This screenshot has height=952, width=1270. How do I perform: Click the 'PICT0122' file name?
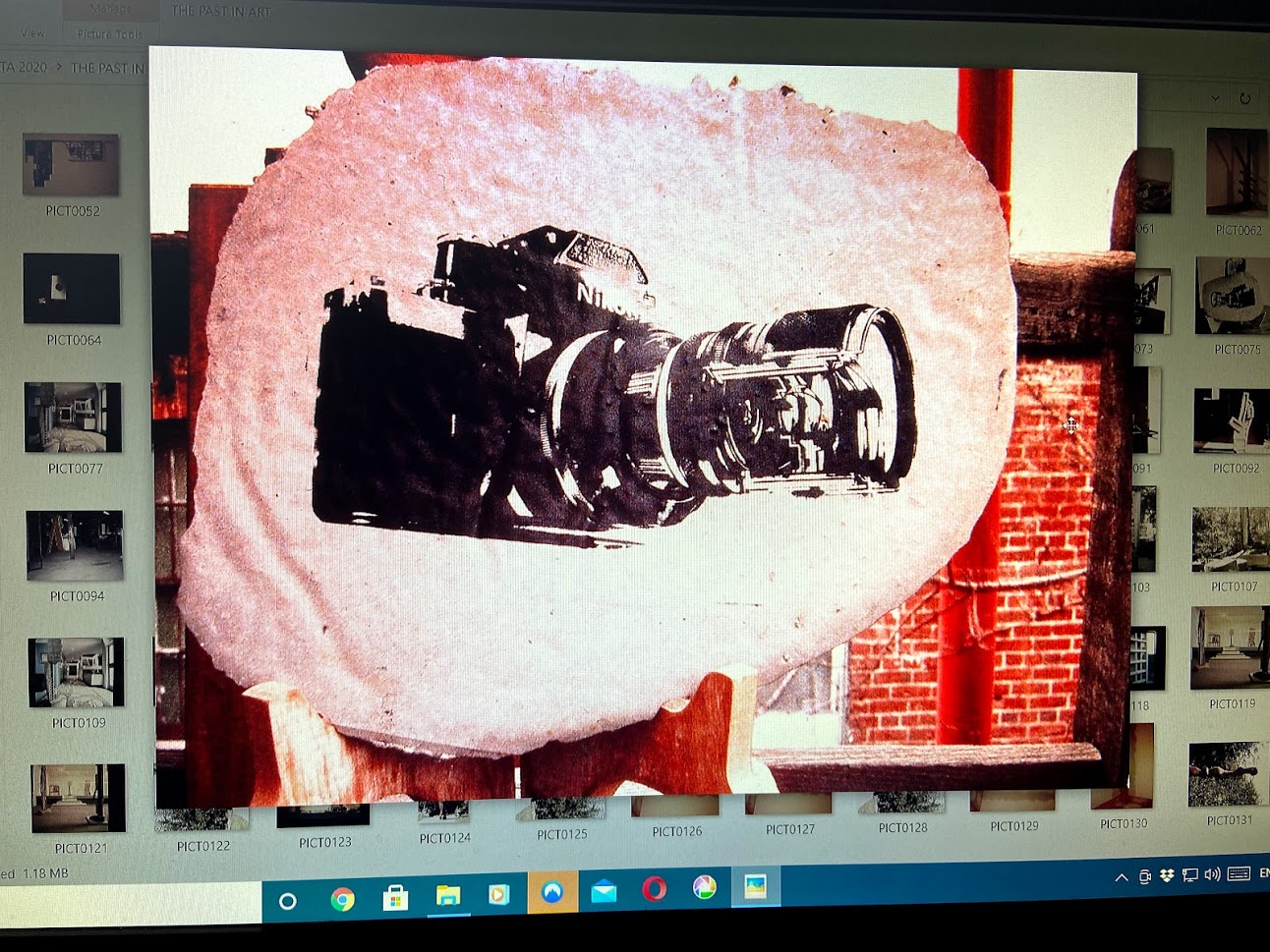point(203,846)
